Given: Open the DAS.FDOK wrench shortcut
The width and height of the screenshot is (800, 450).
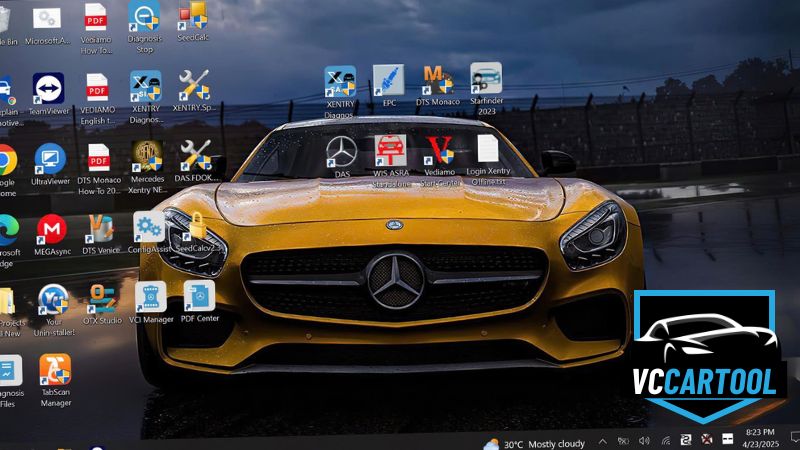Looking at the screenshot, I should tap(196, 161).
